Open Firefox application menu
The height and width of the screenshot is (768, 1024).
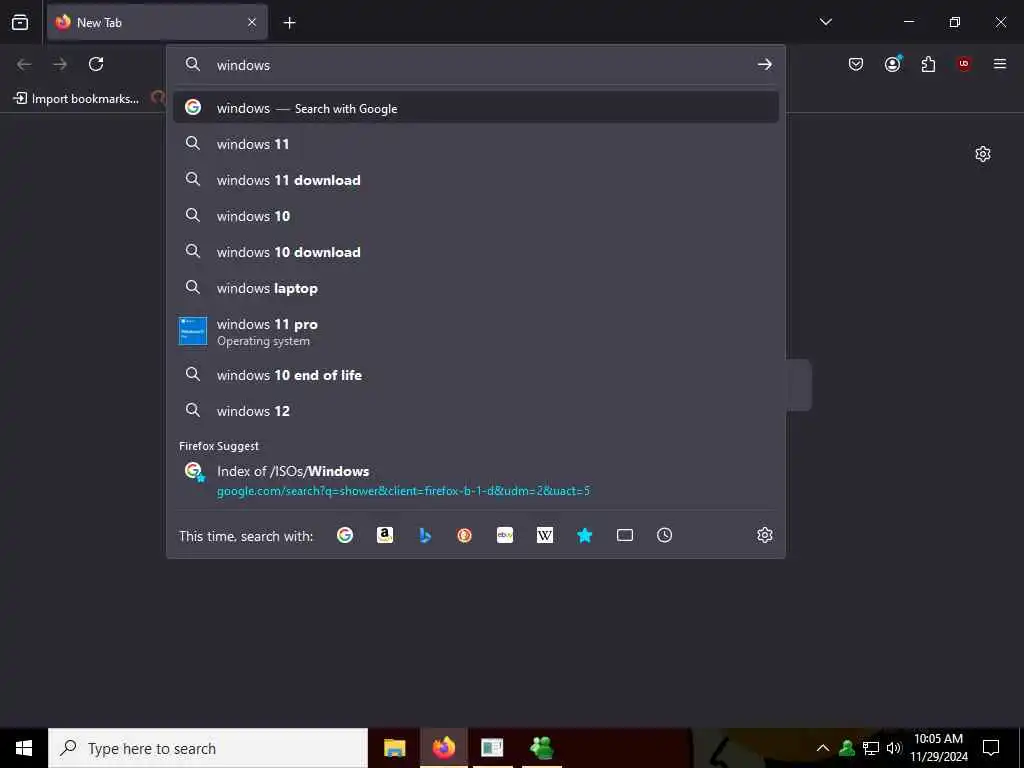[x=1000, y=64]
